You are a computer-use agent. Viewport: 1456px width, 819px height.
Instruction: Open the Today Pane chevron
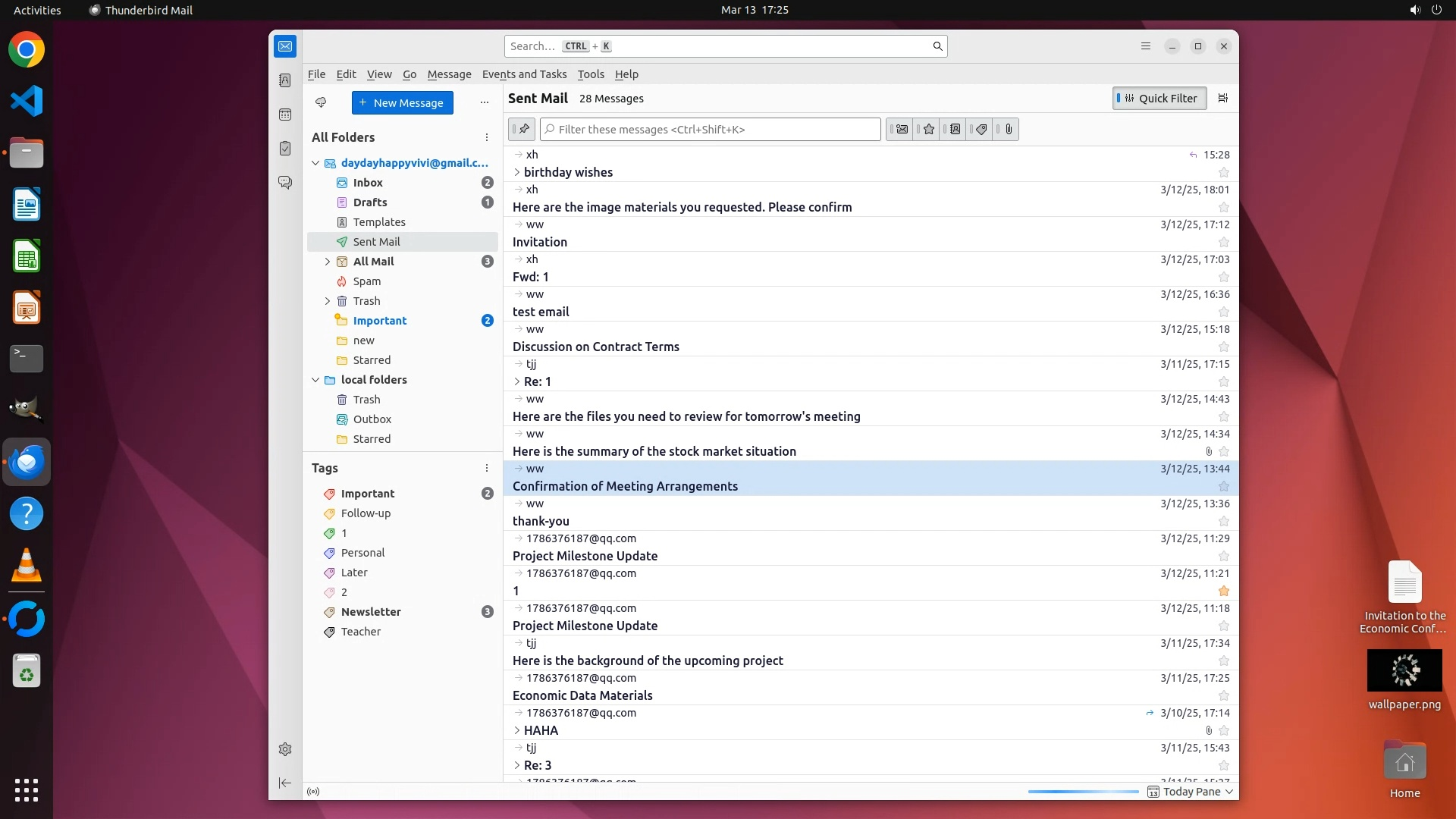[x=1228, y=792]
